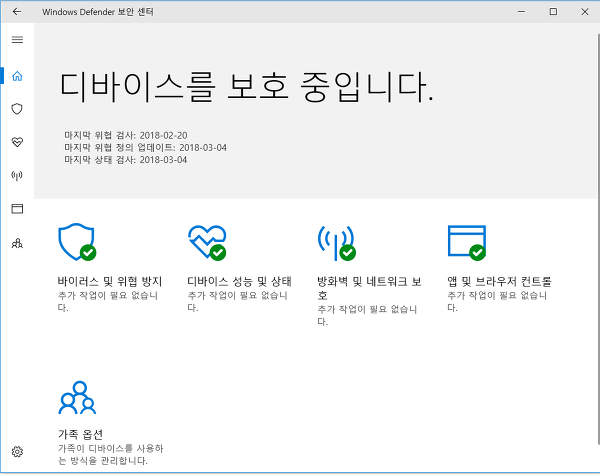The height and width of the screenshot is (474, 600).
Task: Click the large shield tile icon
Action: pyautogui.click(x=77, y=242)
